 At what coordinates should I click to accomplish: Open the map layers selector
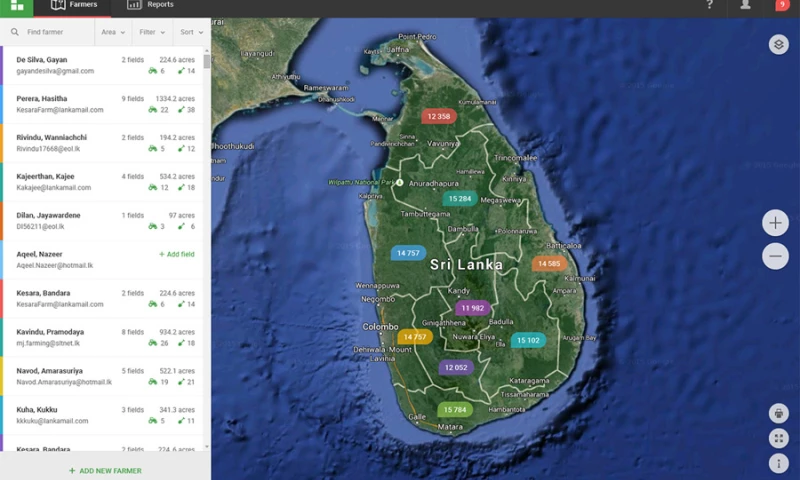click(779, 45)
